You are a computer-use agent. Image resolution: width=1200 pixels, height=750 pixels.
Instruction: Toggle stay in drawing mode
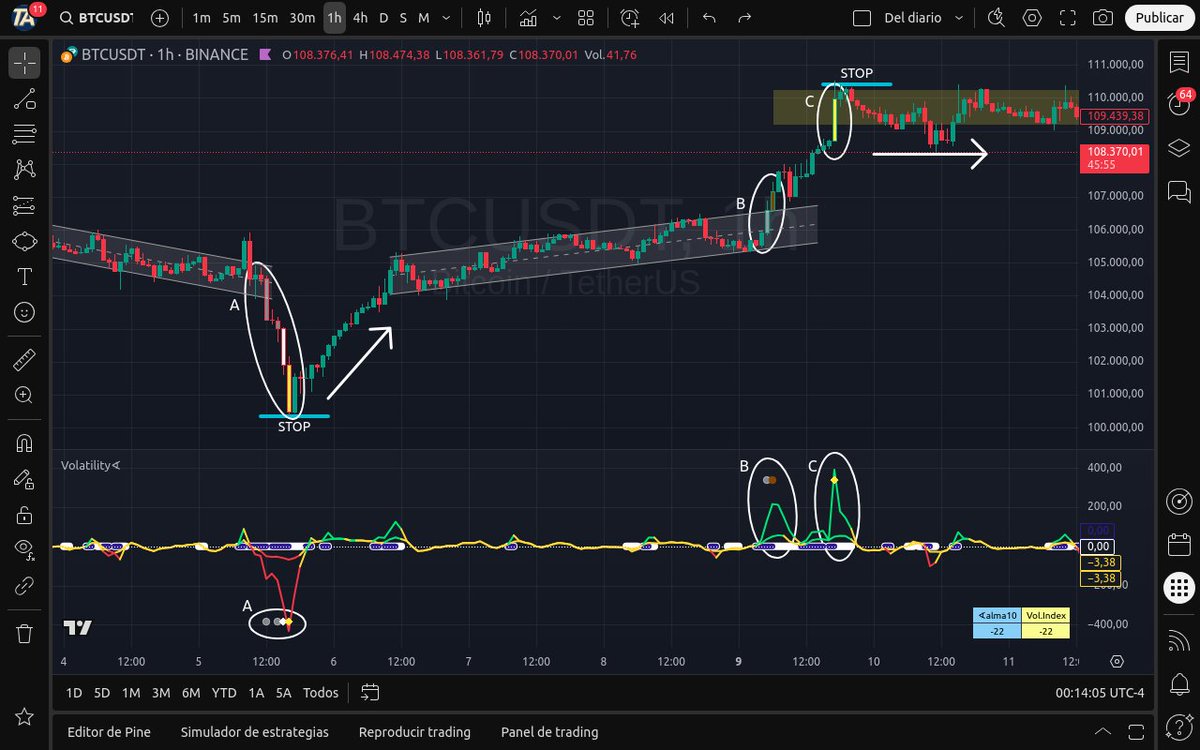coord(25,479)
